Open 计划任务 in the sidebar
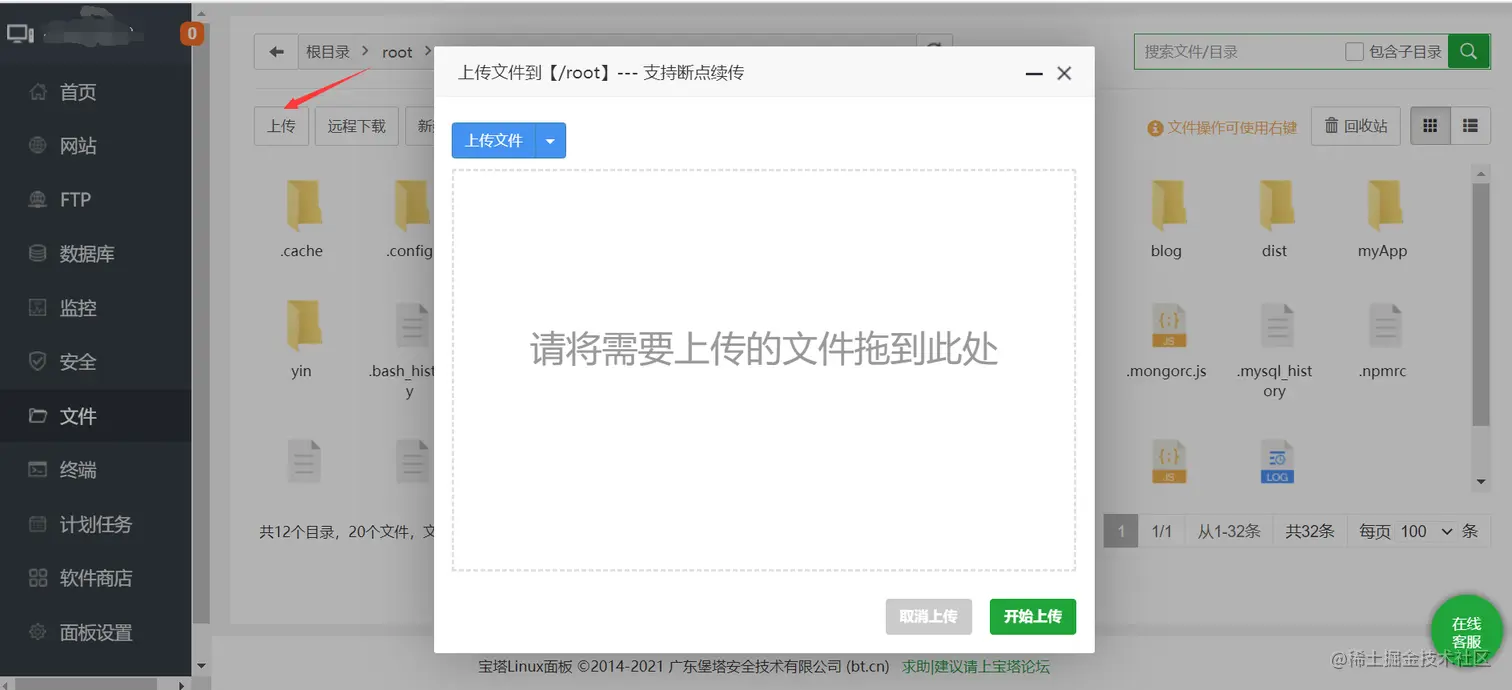Image resolution: width=1512 pixels, height=690 pixels. pos(95,524)
